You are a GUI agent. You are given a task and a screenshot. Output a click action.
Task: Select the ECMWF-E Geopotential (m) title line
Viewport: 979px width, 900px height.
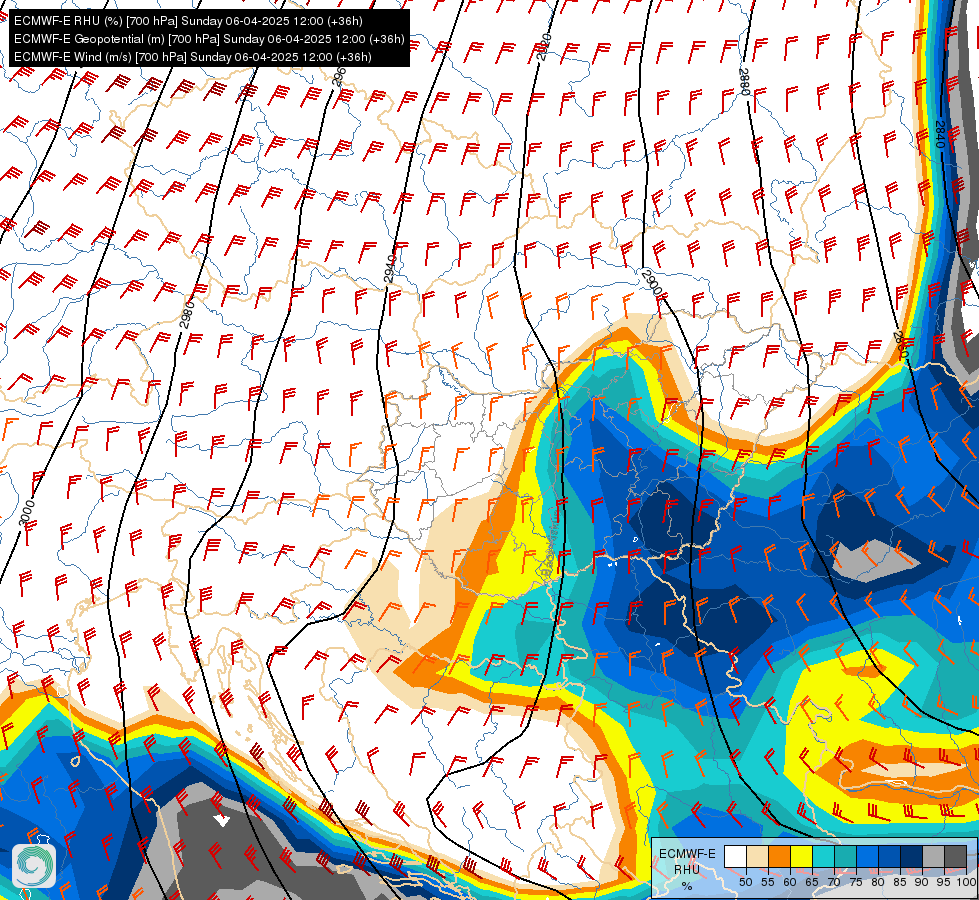(x=209, y=39)
